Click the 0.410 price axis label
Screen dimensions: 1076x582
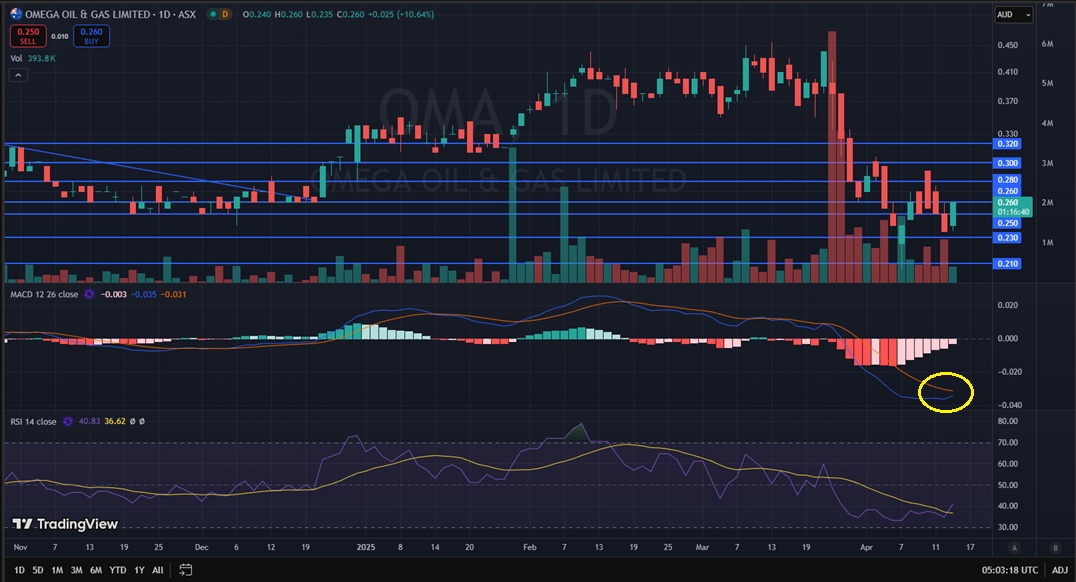click(x=1007, y=72)
